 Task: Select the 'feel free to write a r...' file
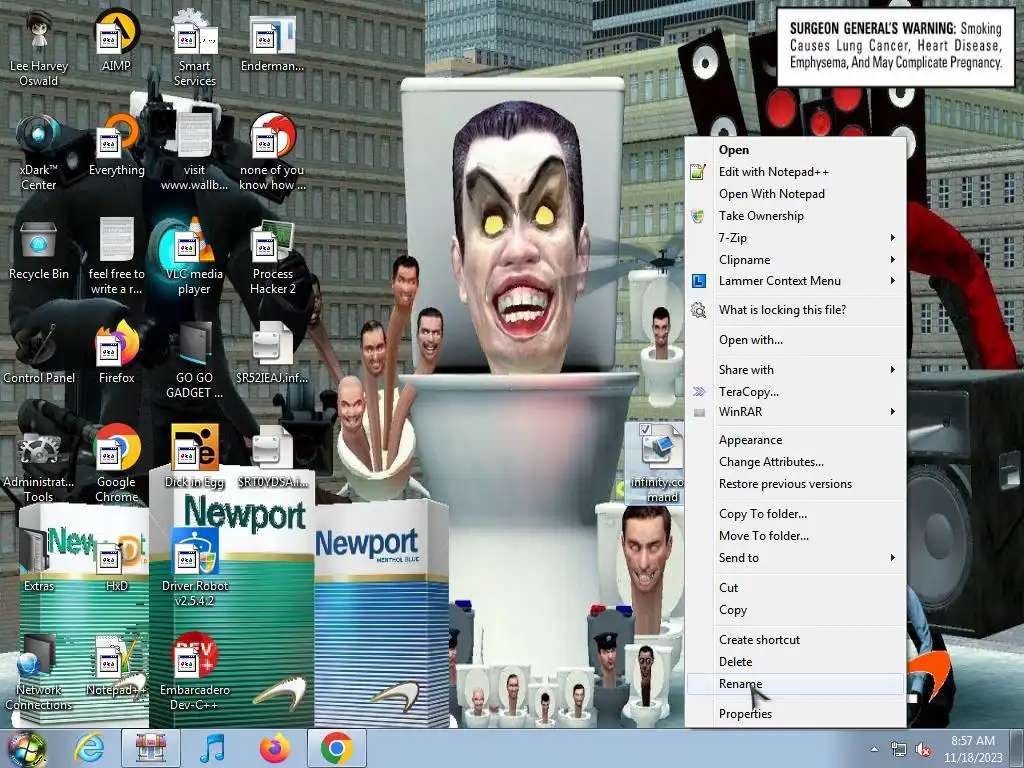click(x=116, y=257)
